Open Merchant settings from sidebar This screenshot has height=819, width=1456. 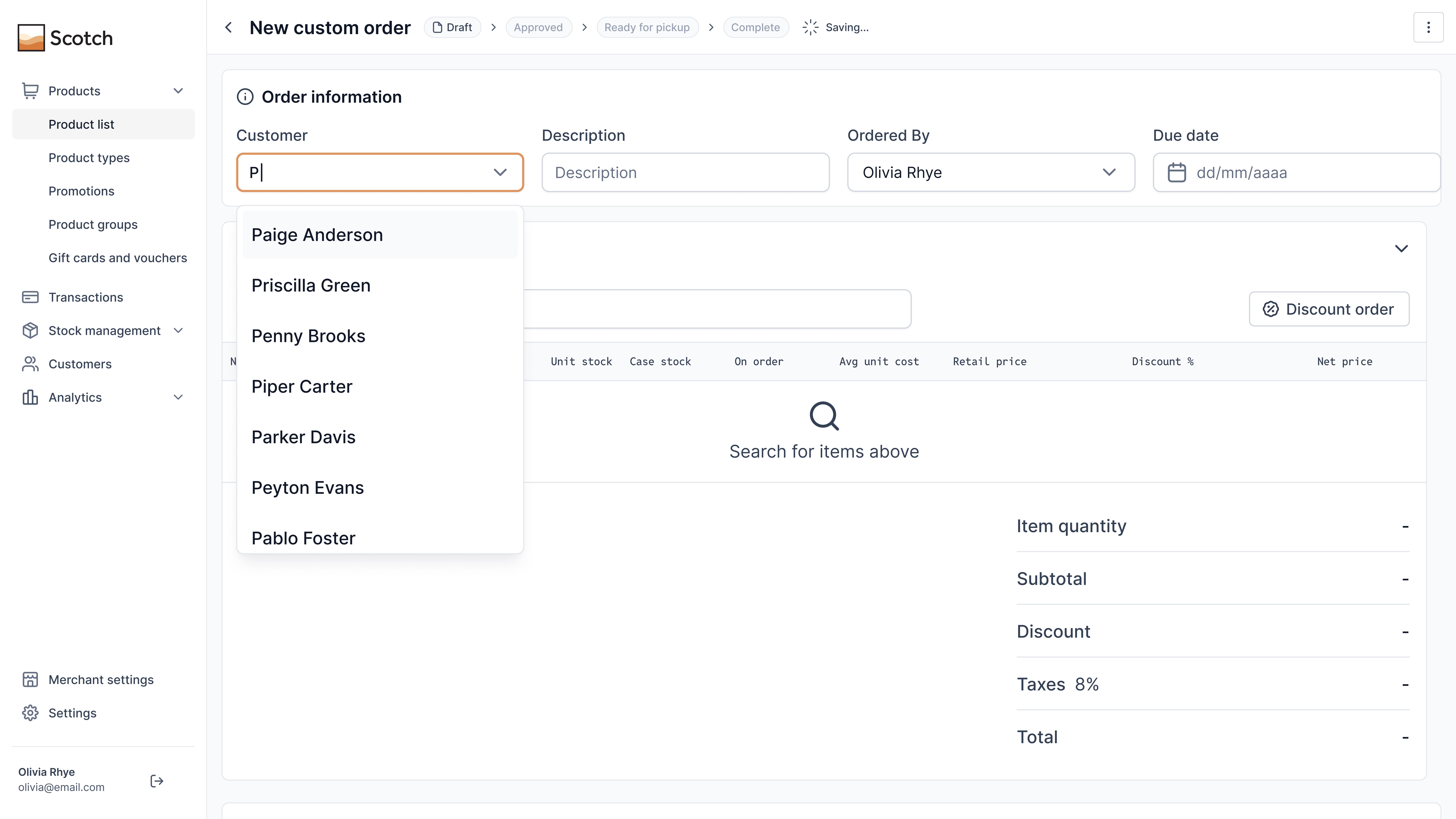101,679
